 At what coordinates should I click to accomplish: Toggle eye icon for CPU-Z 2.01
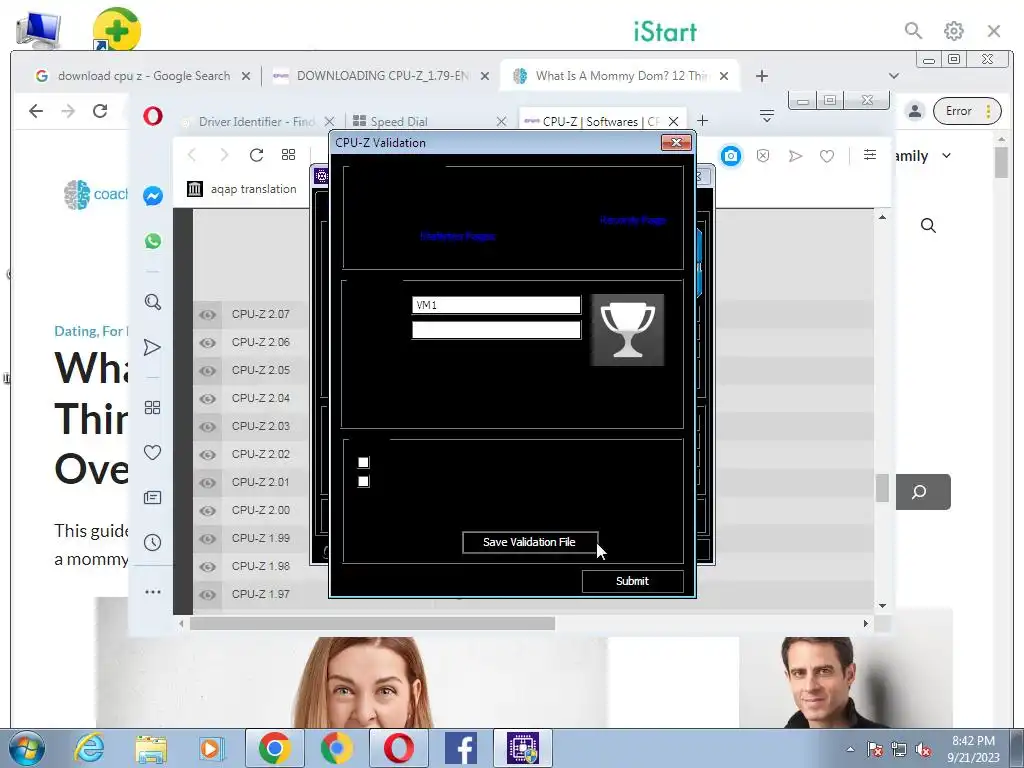click(x=208, y=483)
